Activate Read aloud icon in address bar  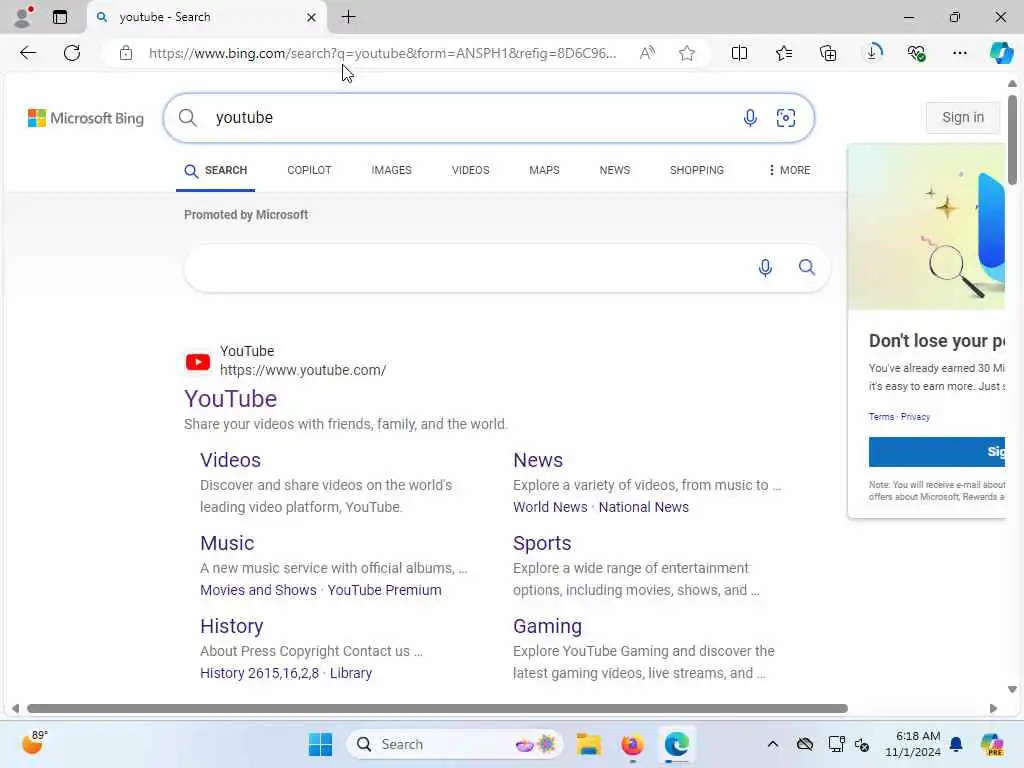click(647, 53)
